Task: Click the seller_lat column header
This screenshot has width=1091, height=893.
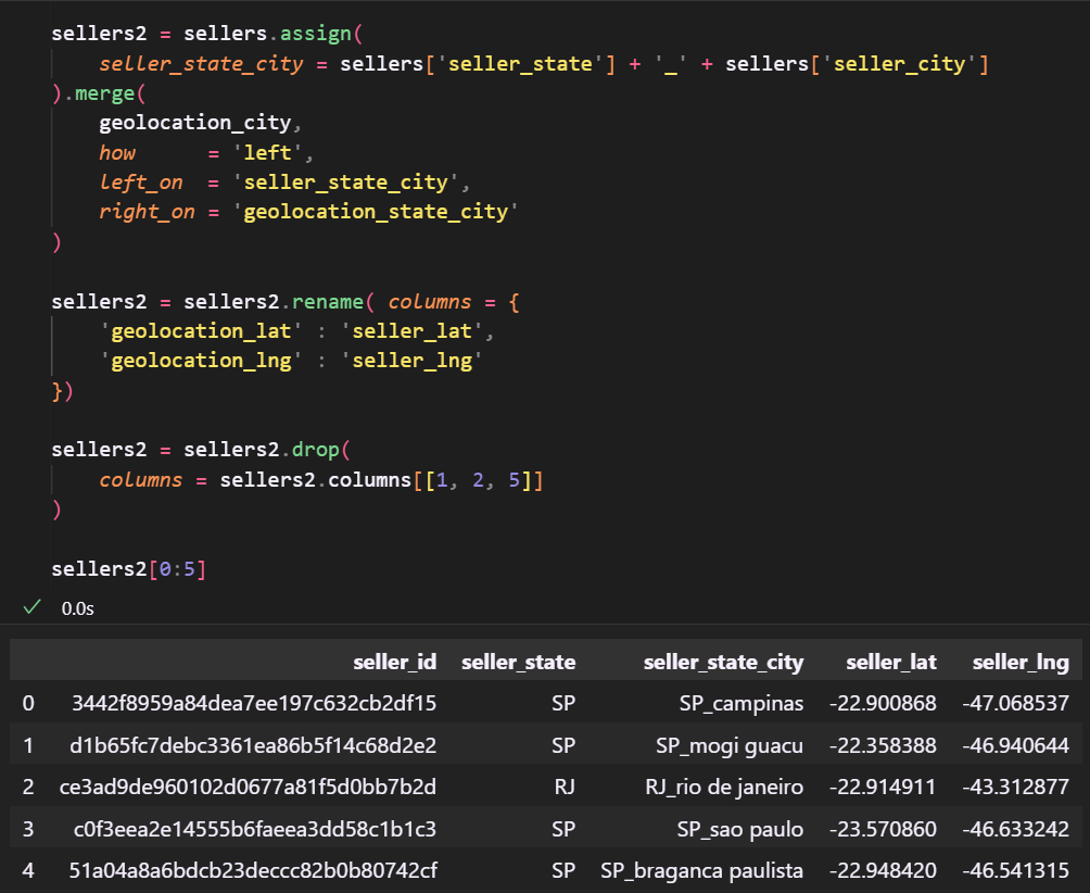Action: pos(891,662)
